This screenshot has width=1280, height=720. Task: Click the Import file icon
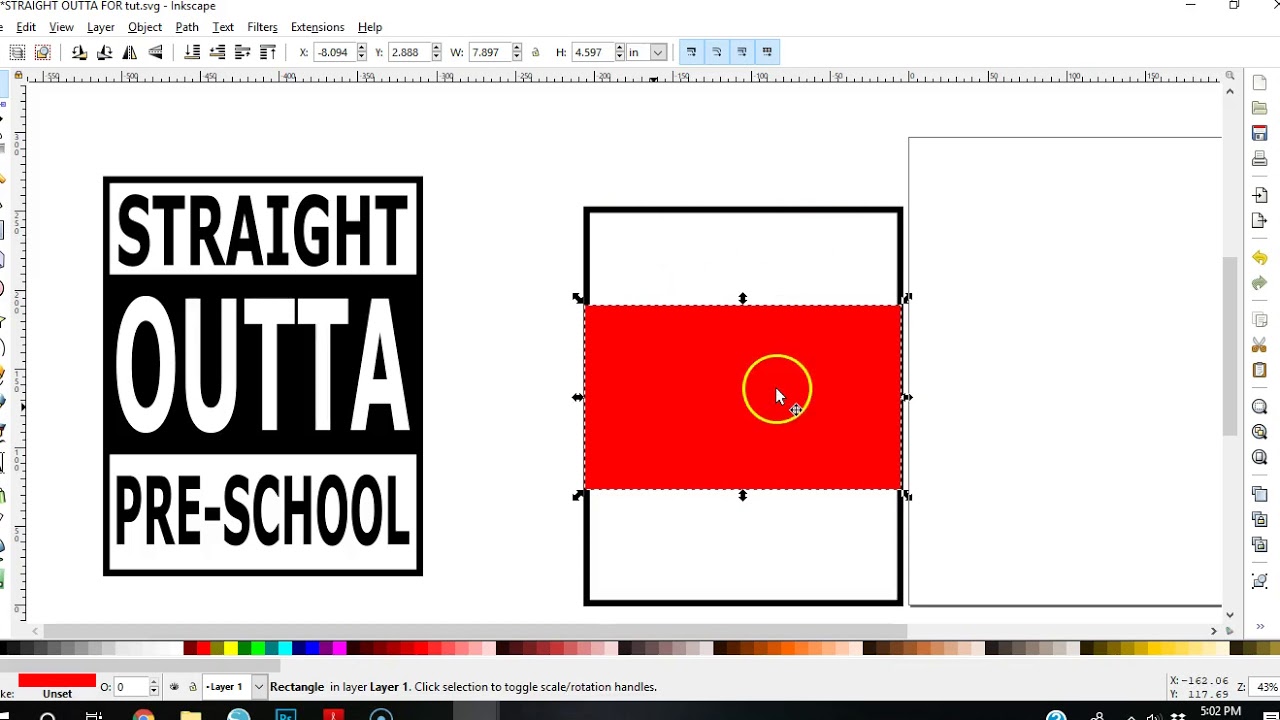coord(1260,196)
